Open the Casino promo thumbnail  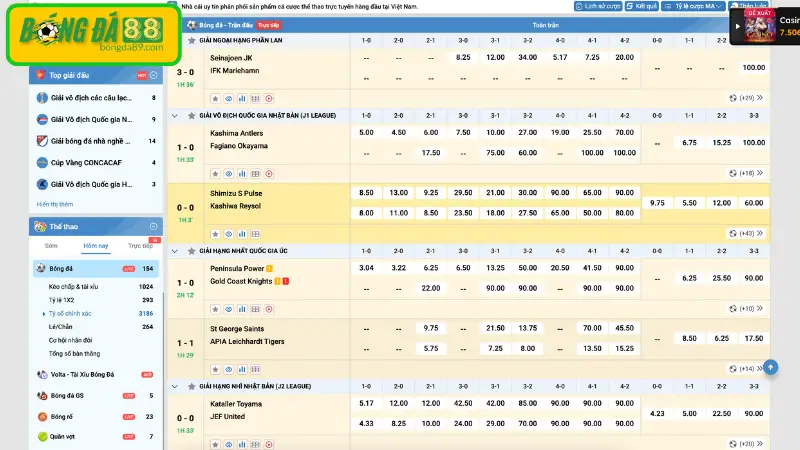760,25
